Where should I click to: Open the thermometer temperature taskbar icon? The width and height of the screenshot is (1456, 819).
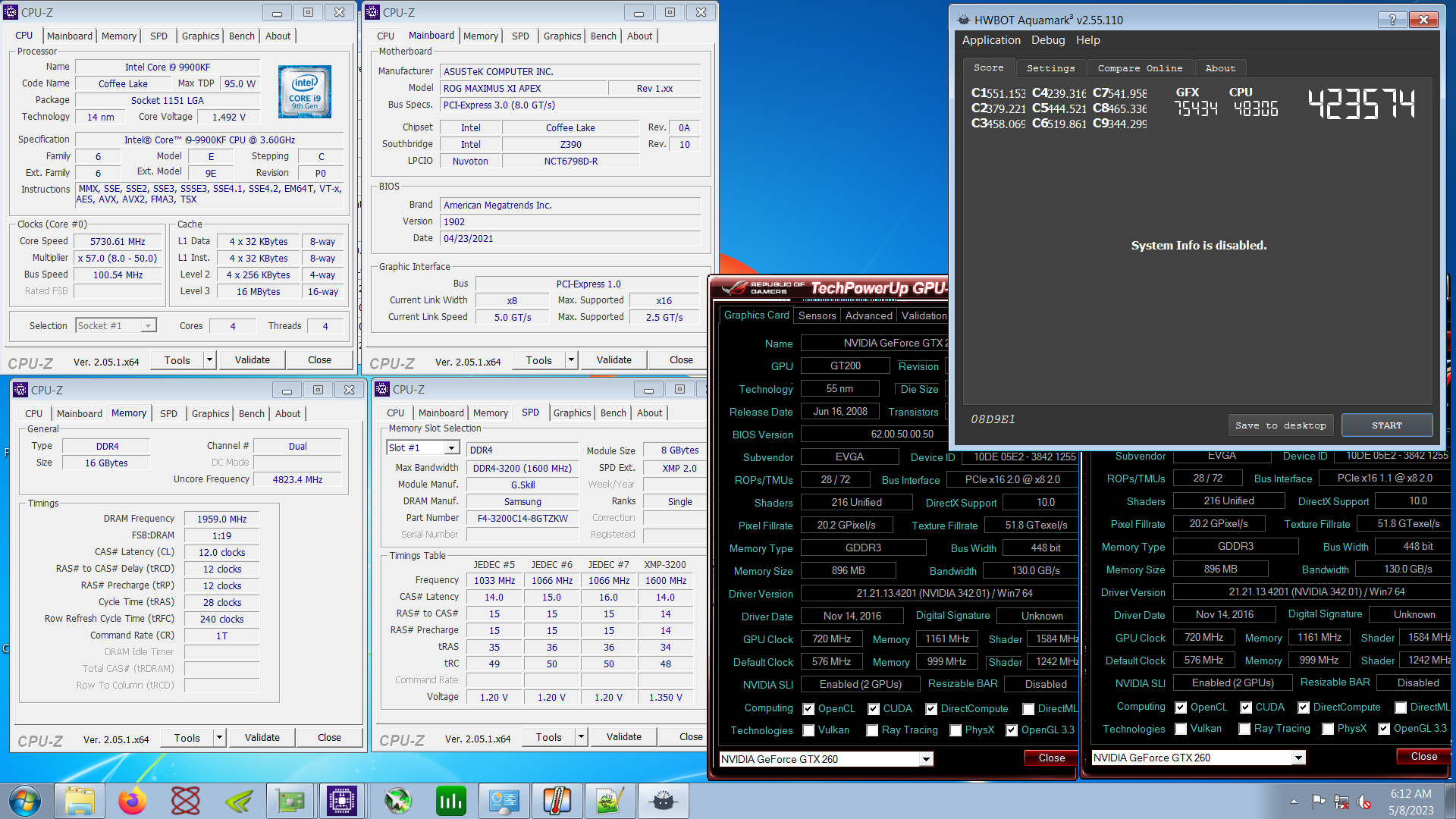(557, 801)
